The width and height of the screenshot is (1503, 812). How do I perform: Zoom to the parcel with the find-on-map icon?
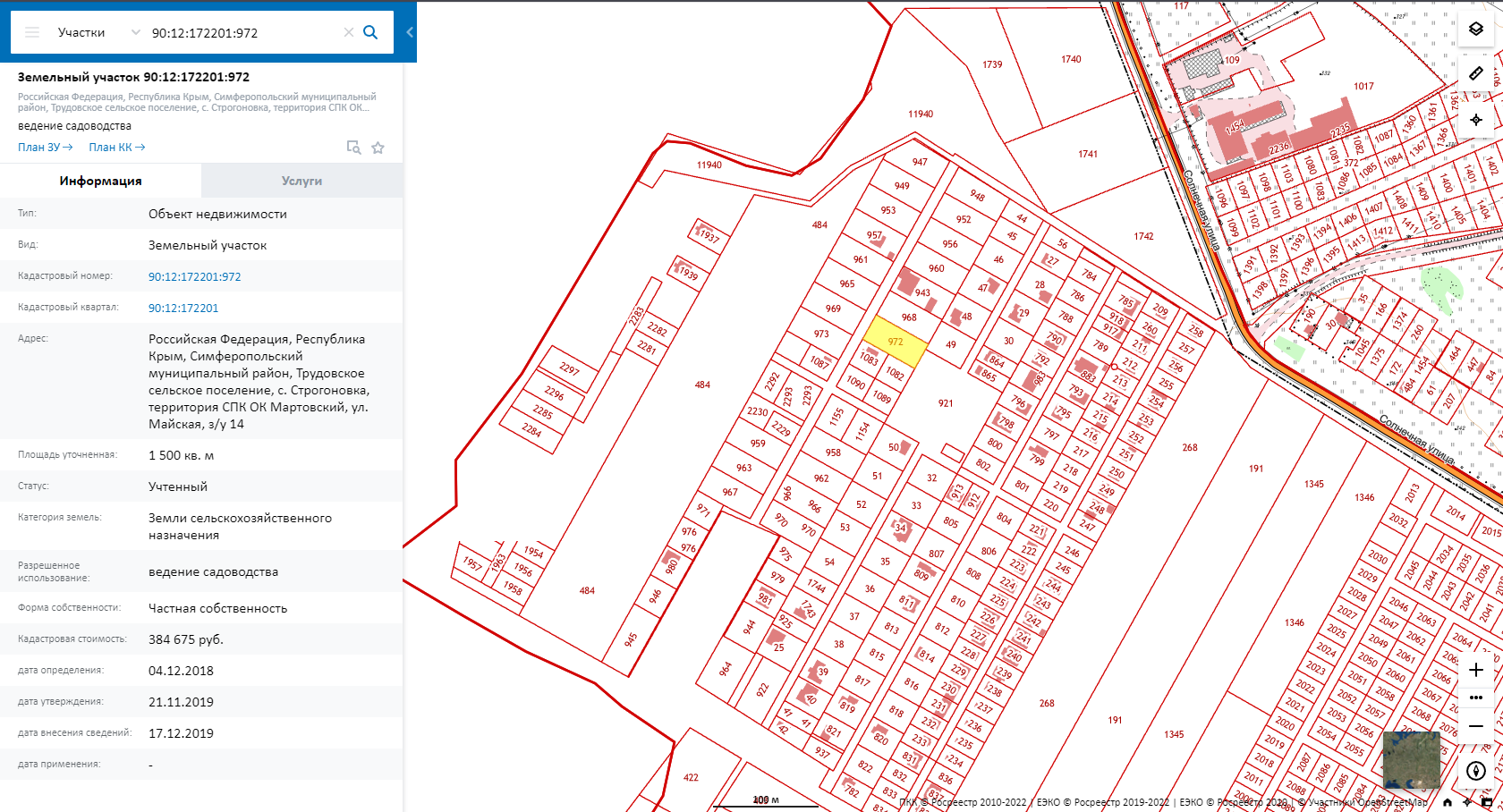point(354,148)
